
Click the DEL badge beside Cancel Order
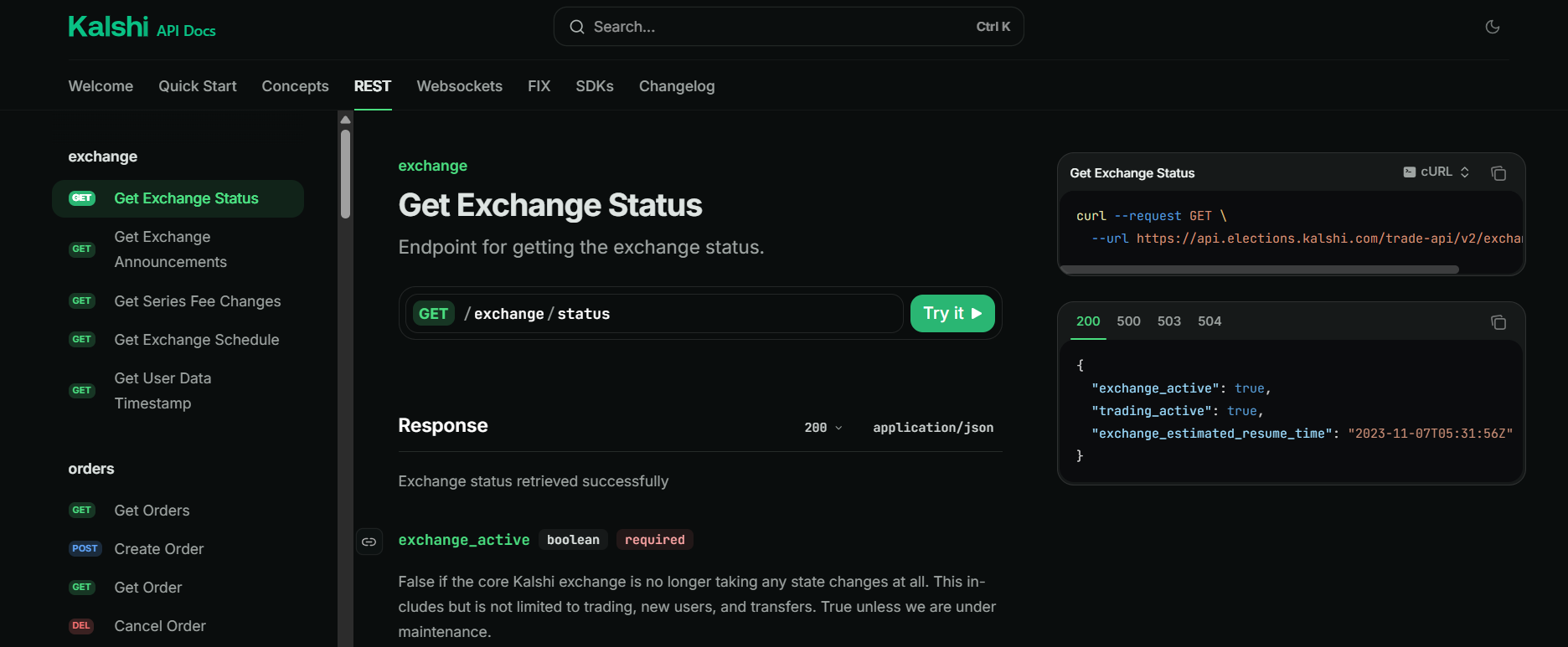click(81, 626)
